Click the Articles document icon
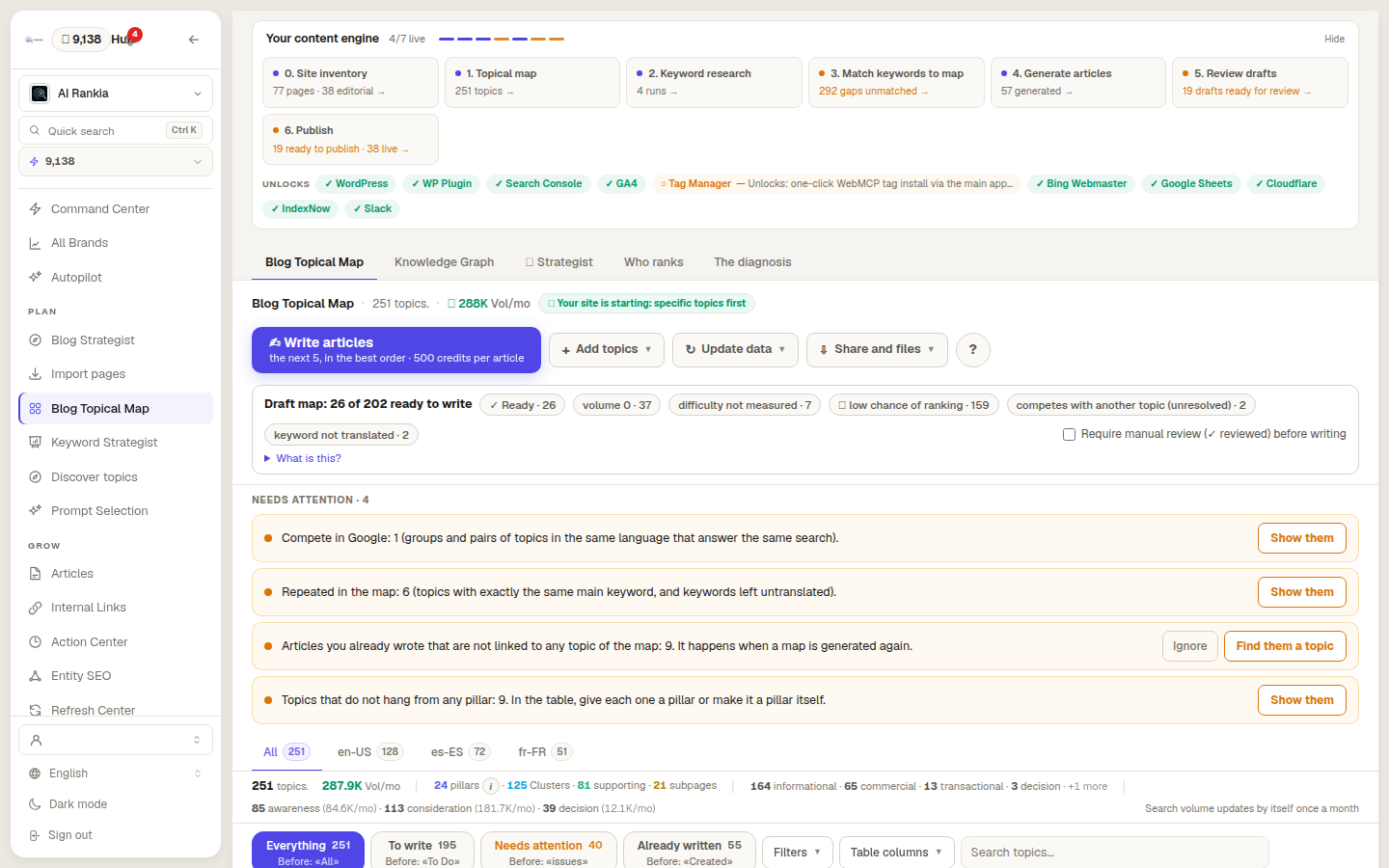 35,574
